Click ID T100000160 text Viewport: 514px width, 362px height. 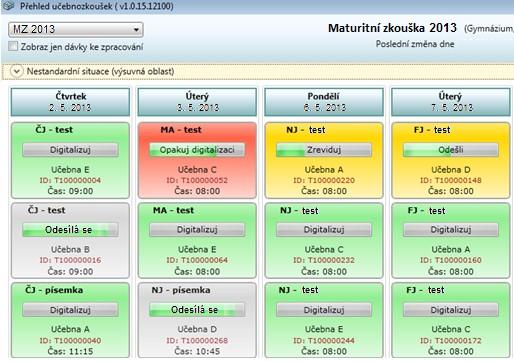pyautogui.click(x=451, y=260)
